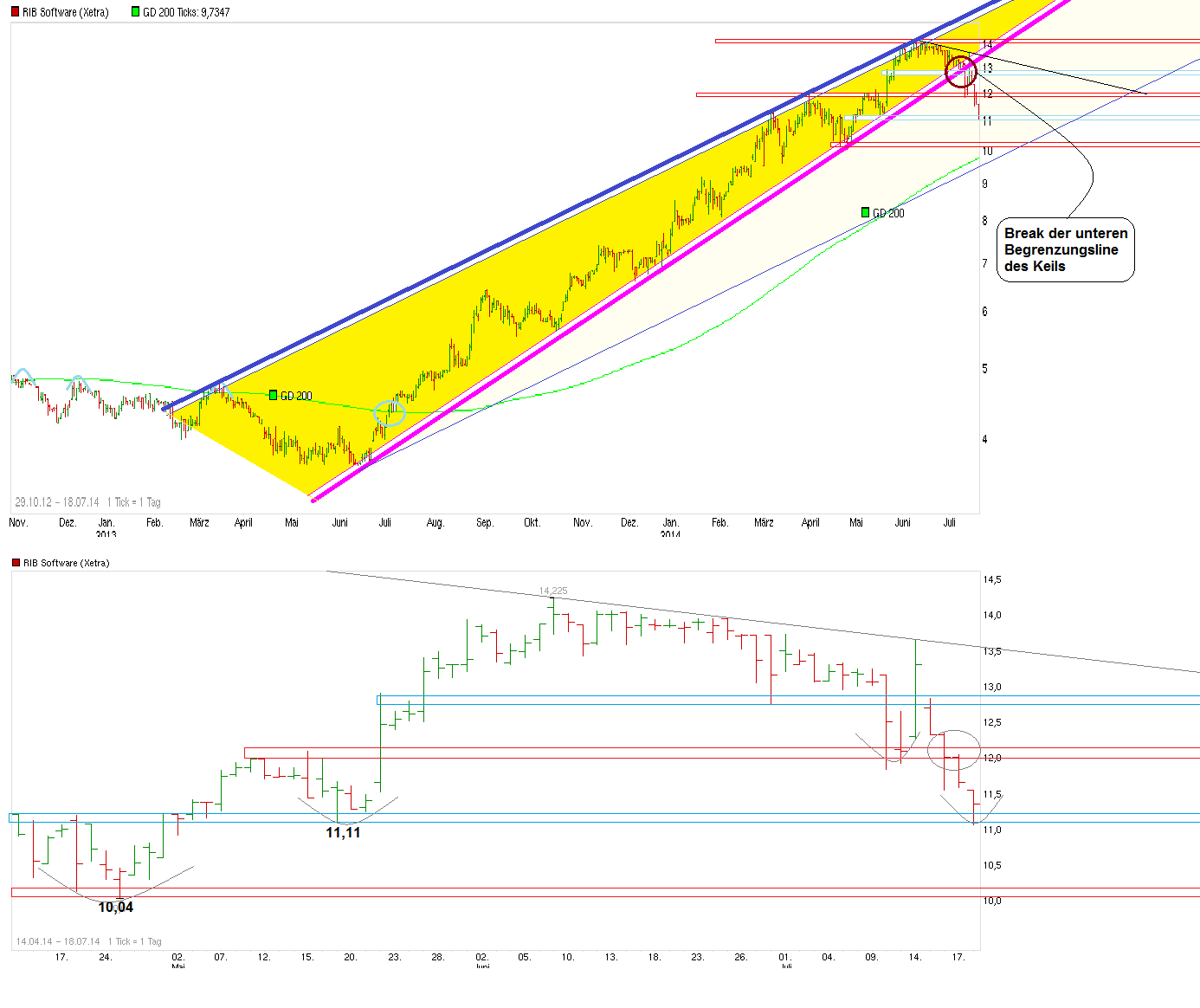Click the dark red circle marking the wedge break
This screenshot has width=1200, height=1008.
pyautogui.click(x=961, y=72)
